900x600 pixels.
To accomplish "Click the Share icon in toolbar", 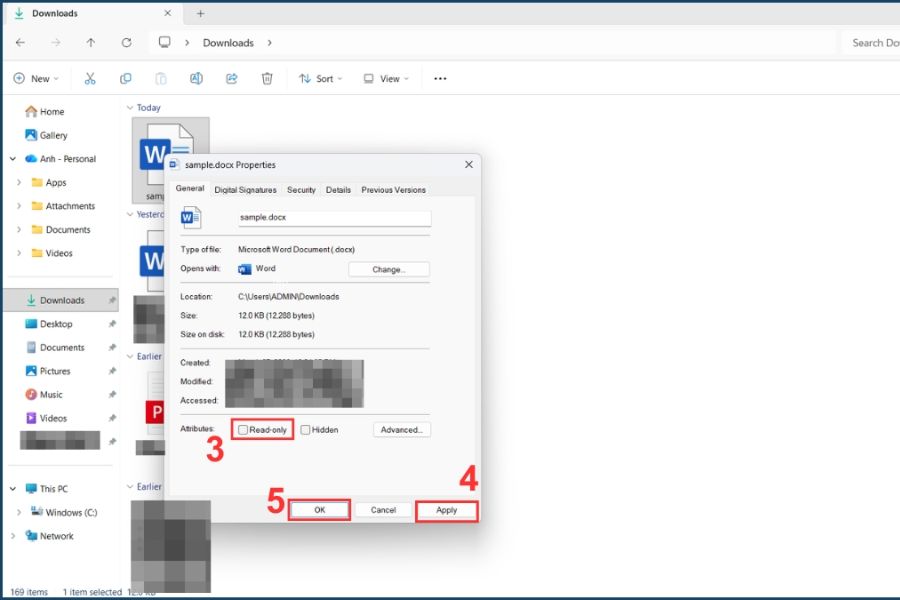I will click(x=232, y=79).
